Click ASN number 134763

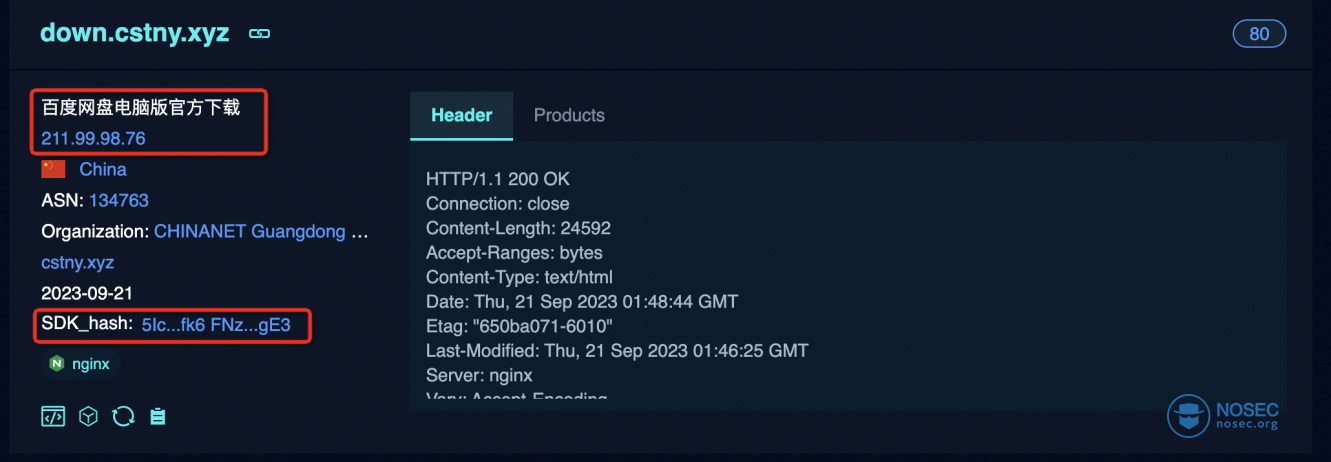119,201
